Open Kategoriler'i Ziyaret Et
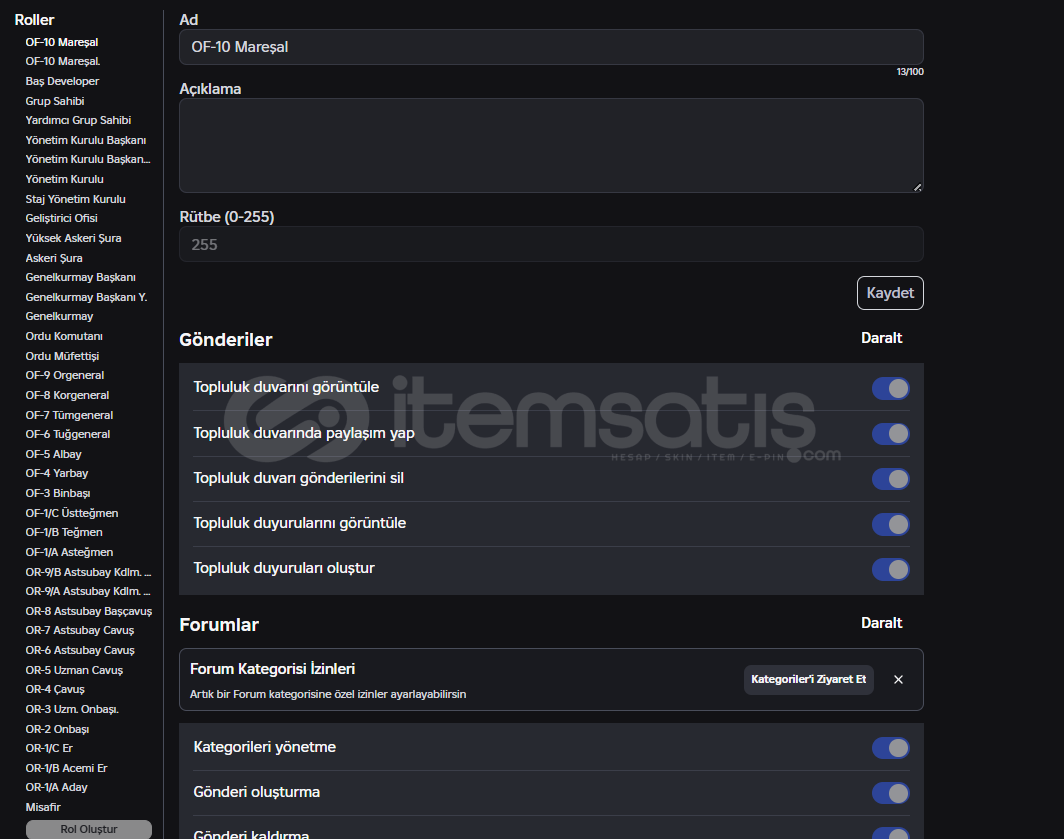 pos(808,680)
